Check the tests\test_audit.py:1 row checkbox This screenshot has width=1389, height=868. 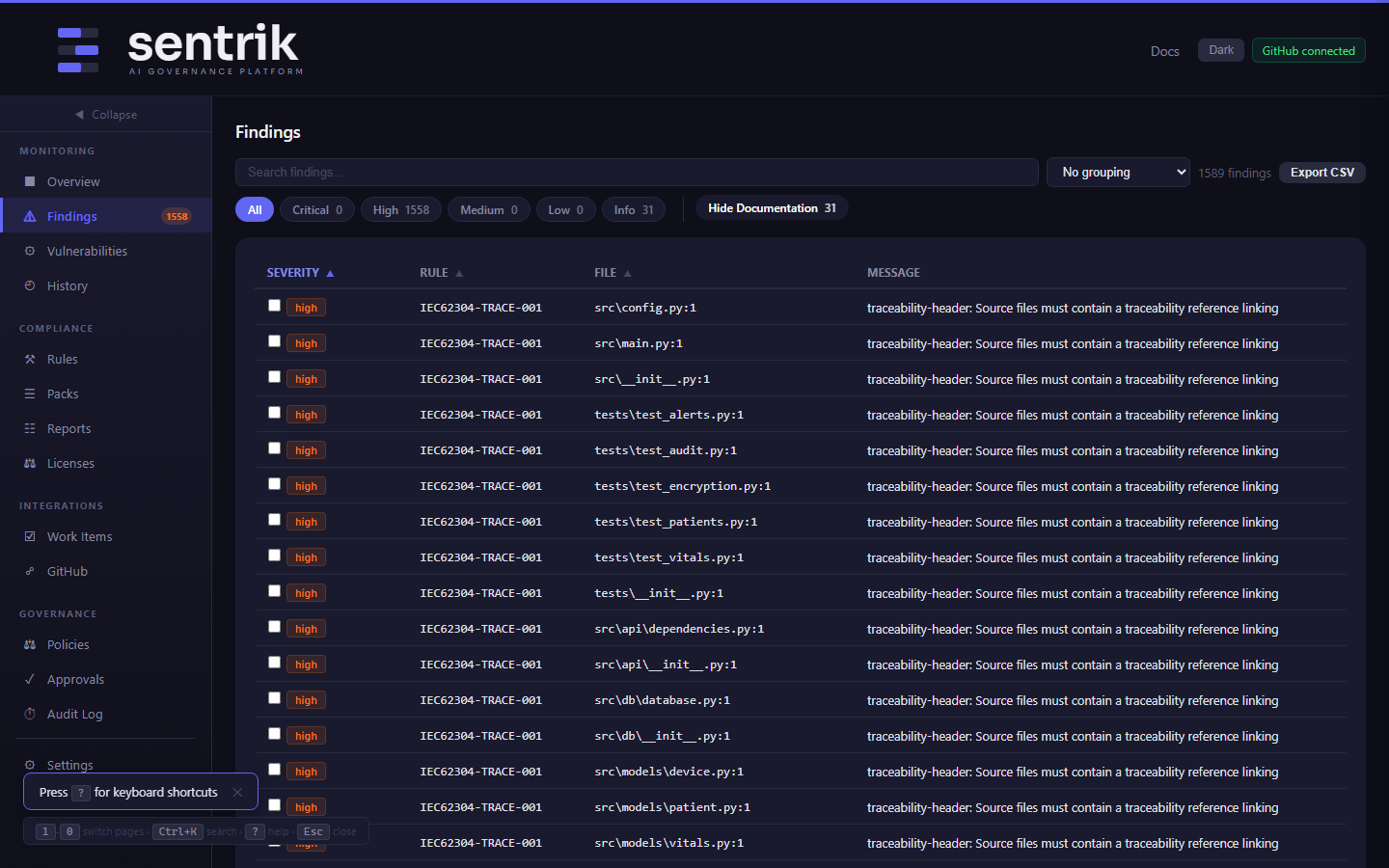point(274,448)
